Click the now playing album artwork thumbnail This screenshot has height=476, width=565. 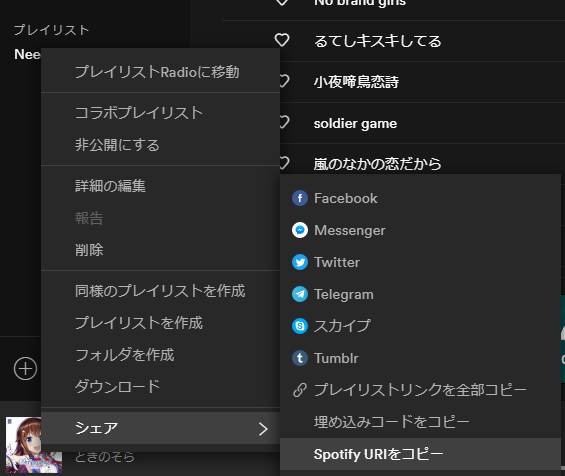(34, 445)
